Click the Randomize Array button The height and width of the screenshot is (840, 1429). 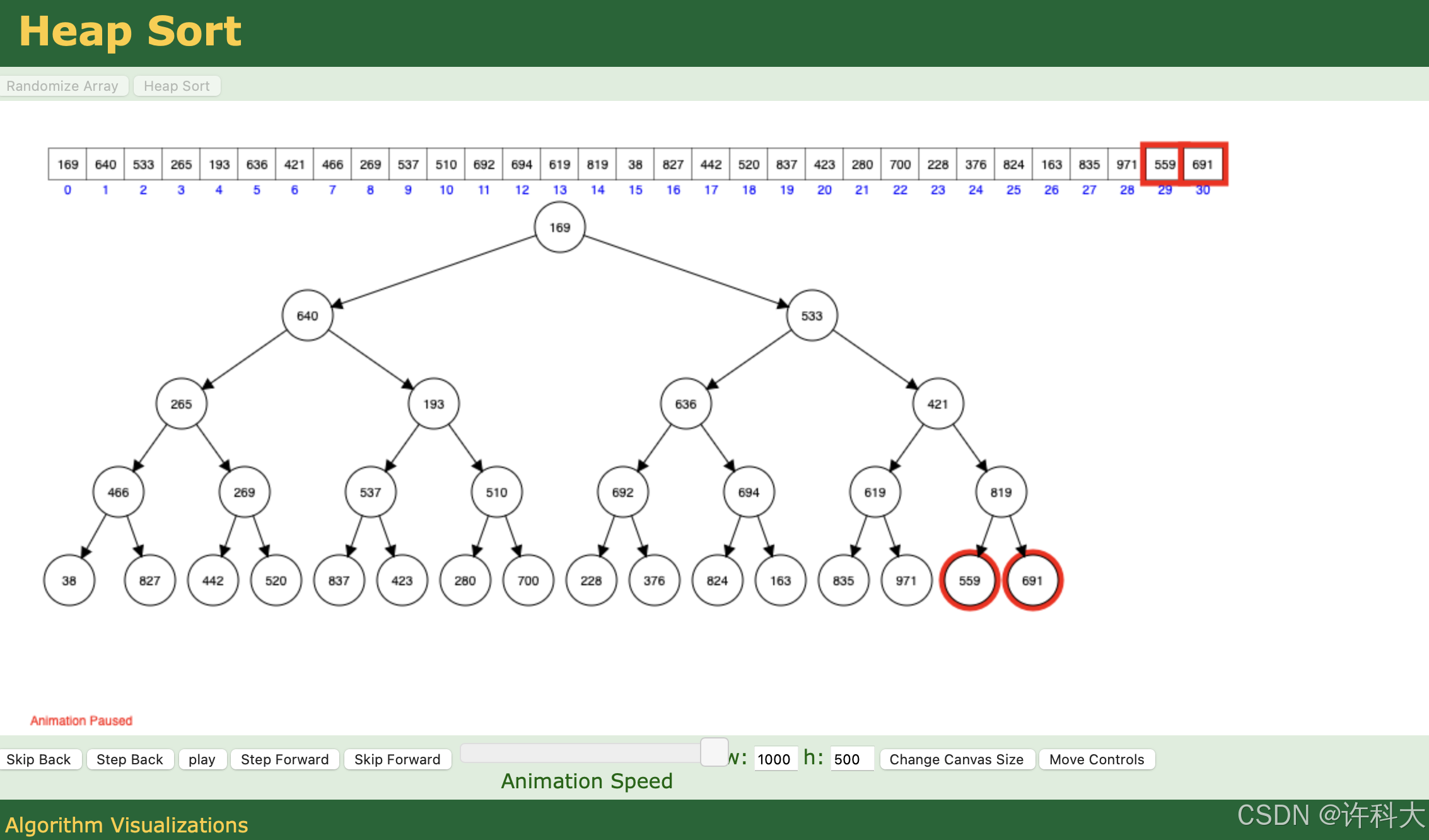62,86
